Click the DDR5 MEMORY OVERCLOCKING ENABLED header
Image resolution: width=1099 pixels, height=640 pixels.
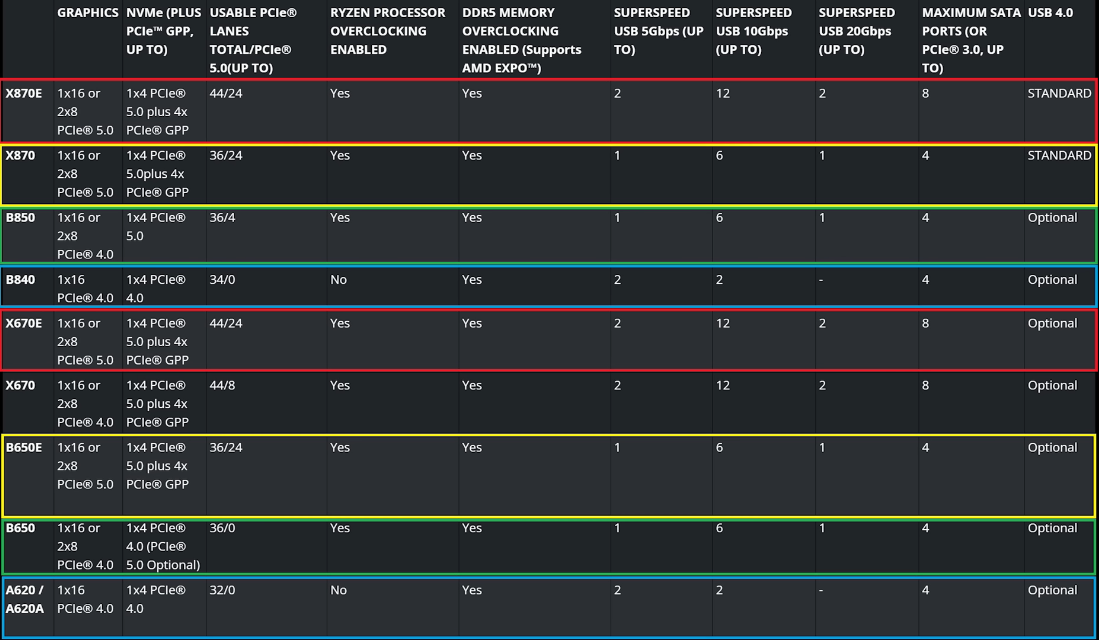tap(521, 40)
